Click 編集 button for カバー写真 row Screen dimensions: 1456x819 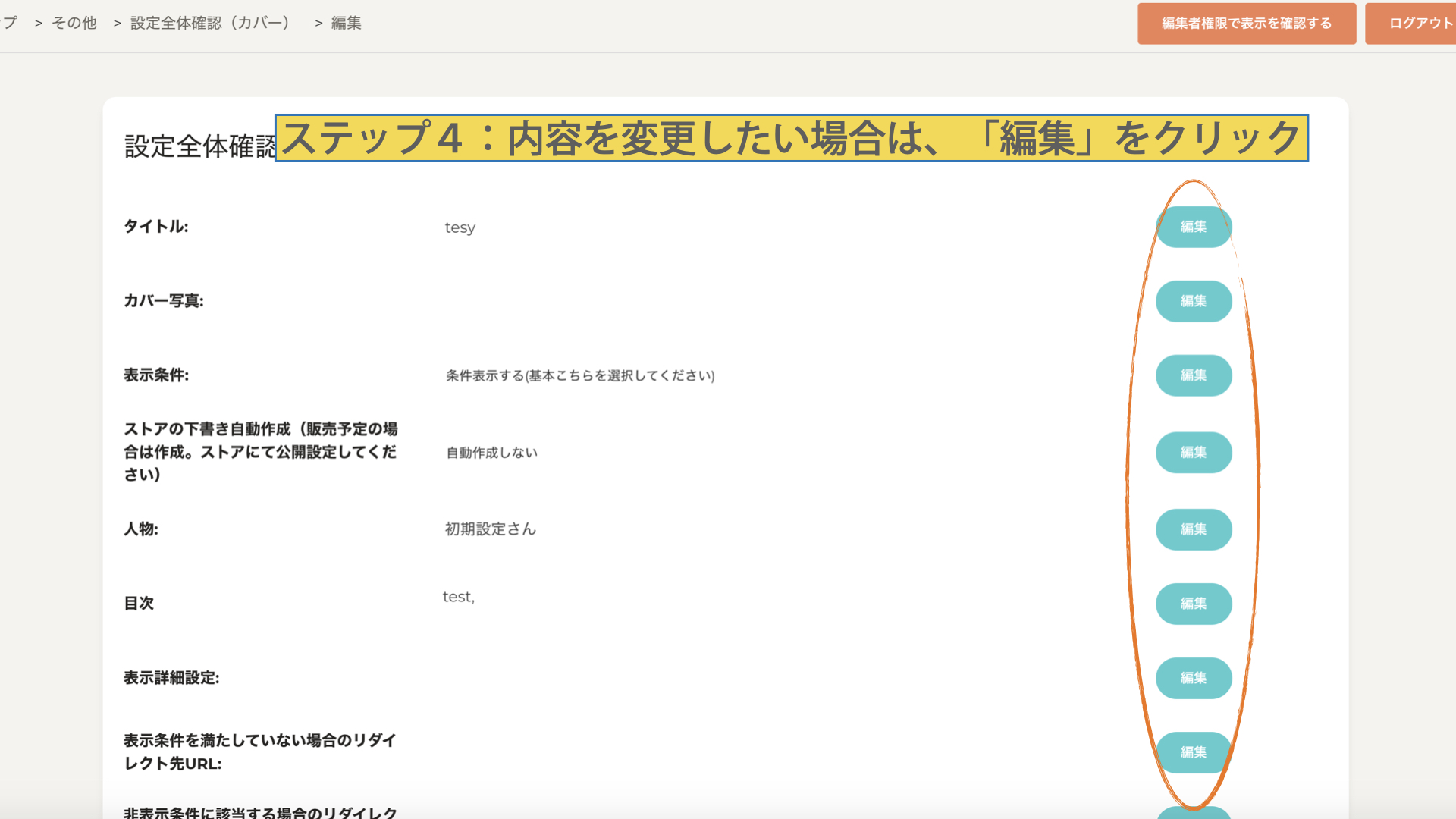(x=1193, y=301)
